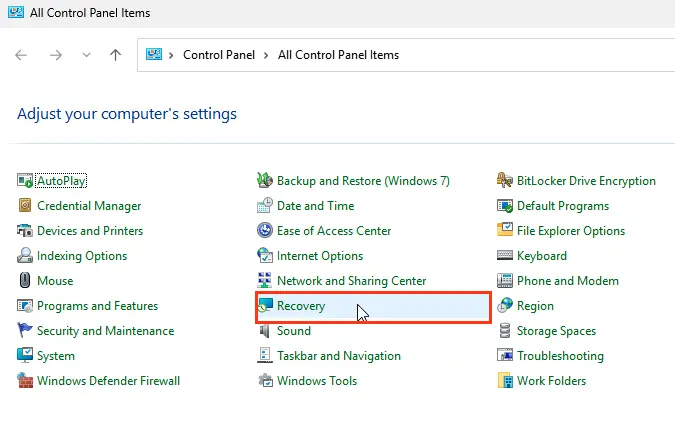The width and height of the screenshot is (675, 427).
Task: Click the Storage Spaces icon
Action: point(506,331)
